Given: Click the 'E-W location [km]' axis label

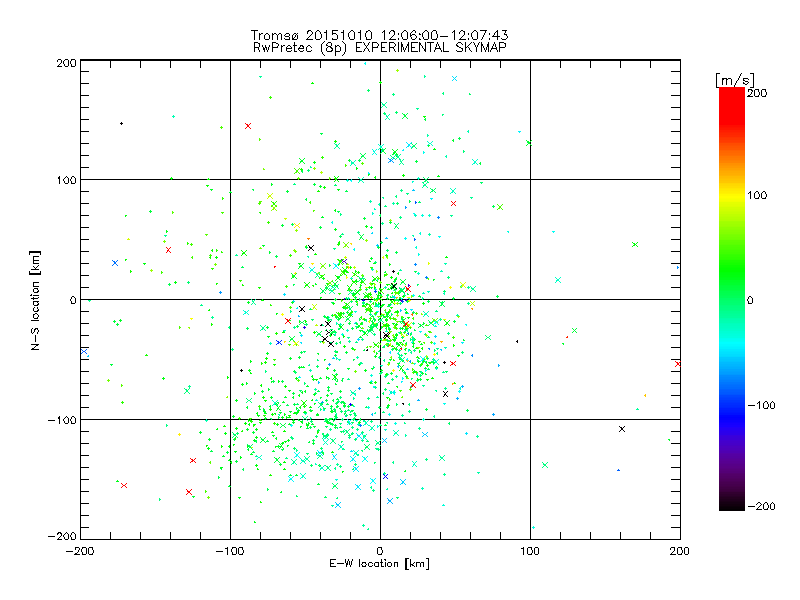Looking at the screenshot, I should [379, 564].
